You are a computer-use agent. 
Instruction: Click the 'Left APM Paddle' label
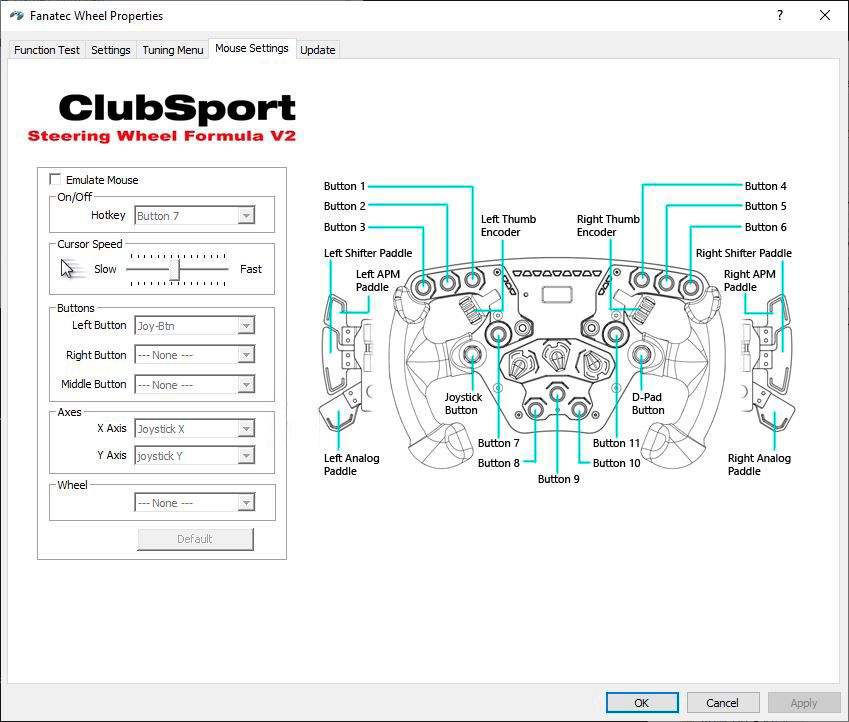click(x=378, y=281)
